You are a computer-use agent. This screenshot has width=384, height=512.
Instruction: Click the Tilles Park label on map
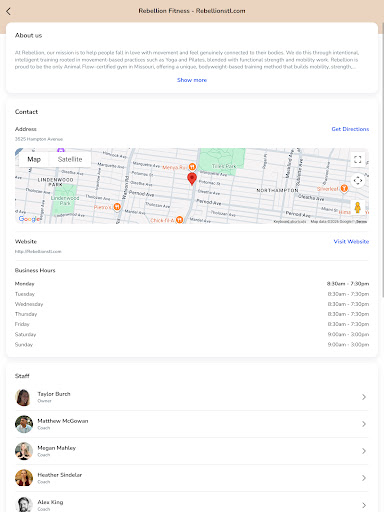click(224, 166)
